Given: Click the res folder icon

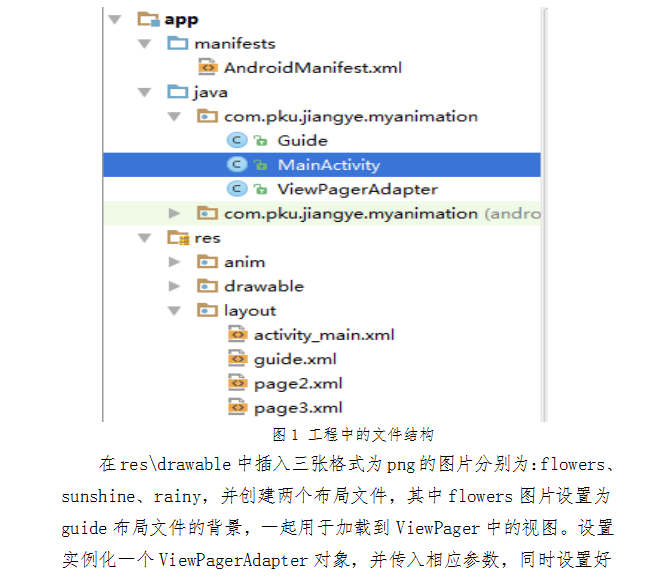Looking at the screenshot, I should tap(178, 238).
